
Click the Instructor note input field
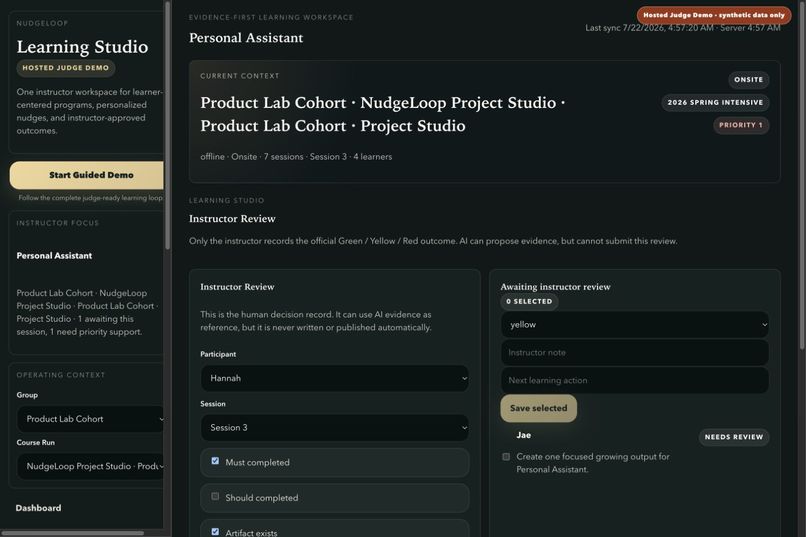[635, 353]
